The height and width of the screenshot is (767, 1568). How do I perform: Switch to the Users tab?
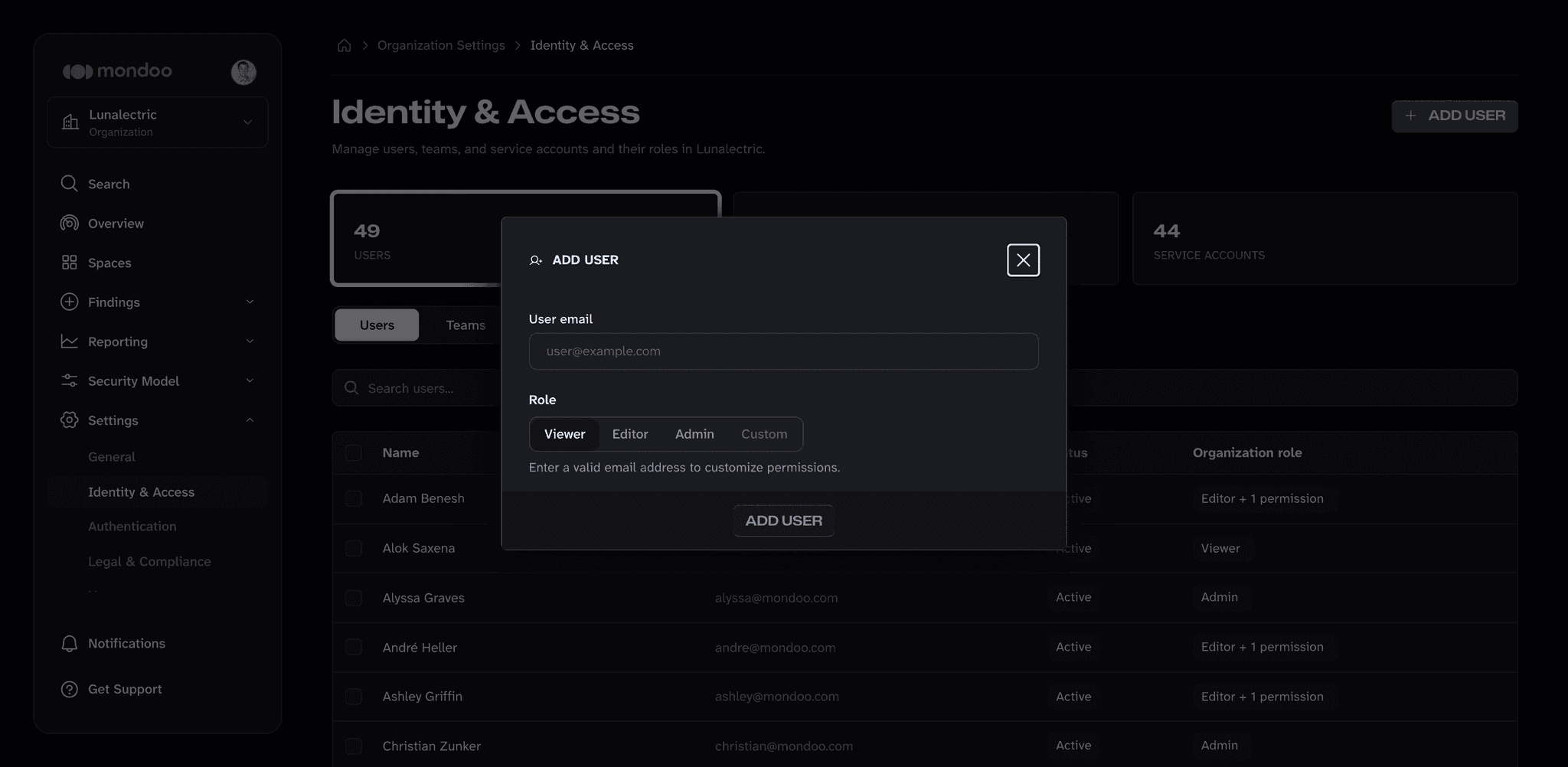click(x=377, y=325)
